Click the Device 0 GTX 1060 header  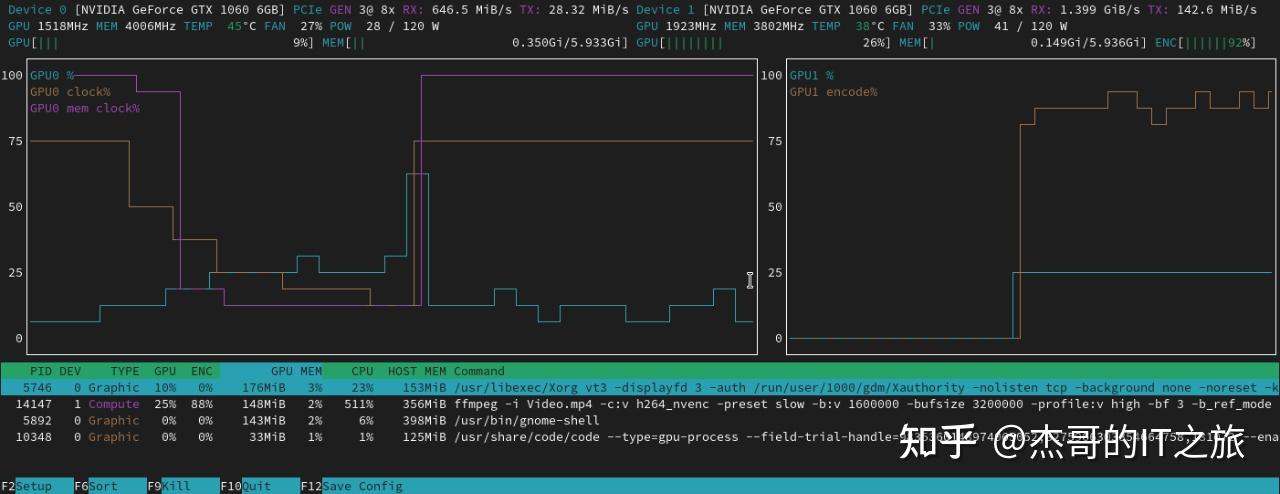coord(147,10)
